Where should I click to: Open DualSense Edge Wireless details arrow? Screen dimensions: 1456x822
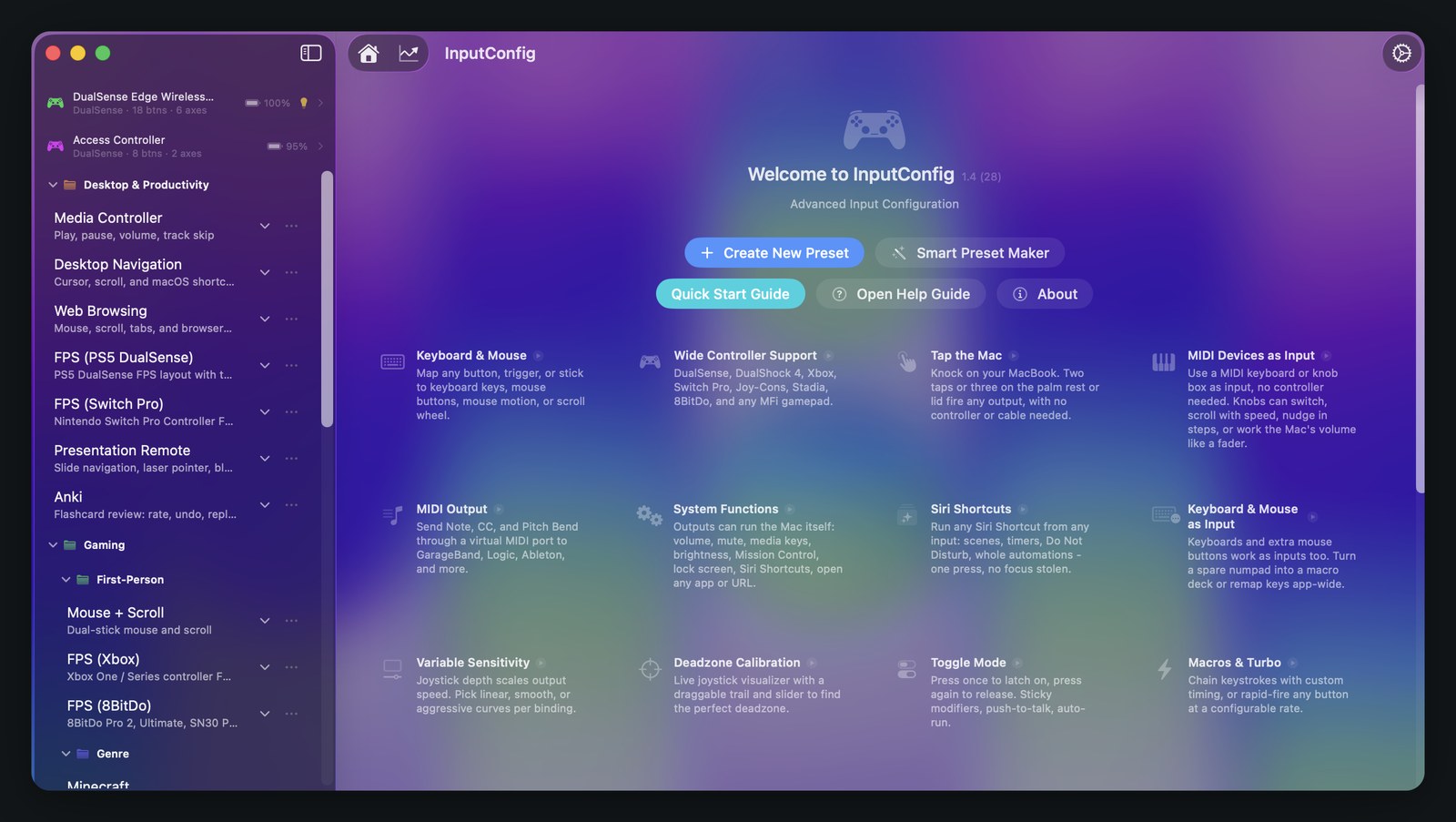[x=320, y=103]
